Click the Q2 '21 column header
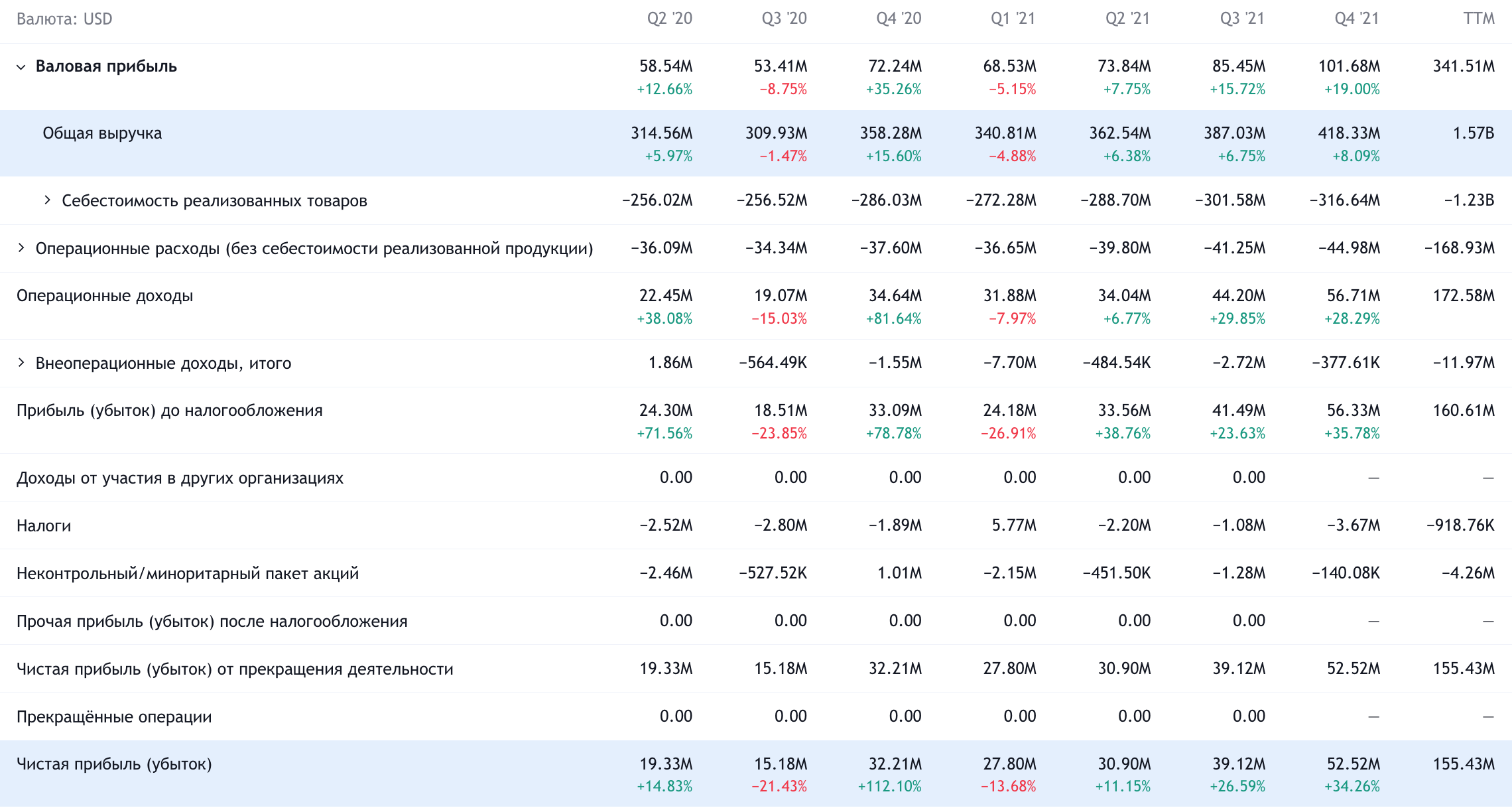 [1127, 19]
